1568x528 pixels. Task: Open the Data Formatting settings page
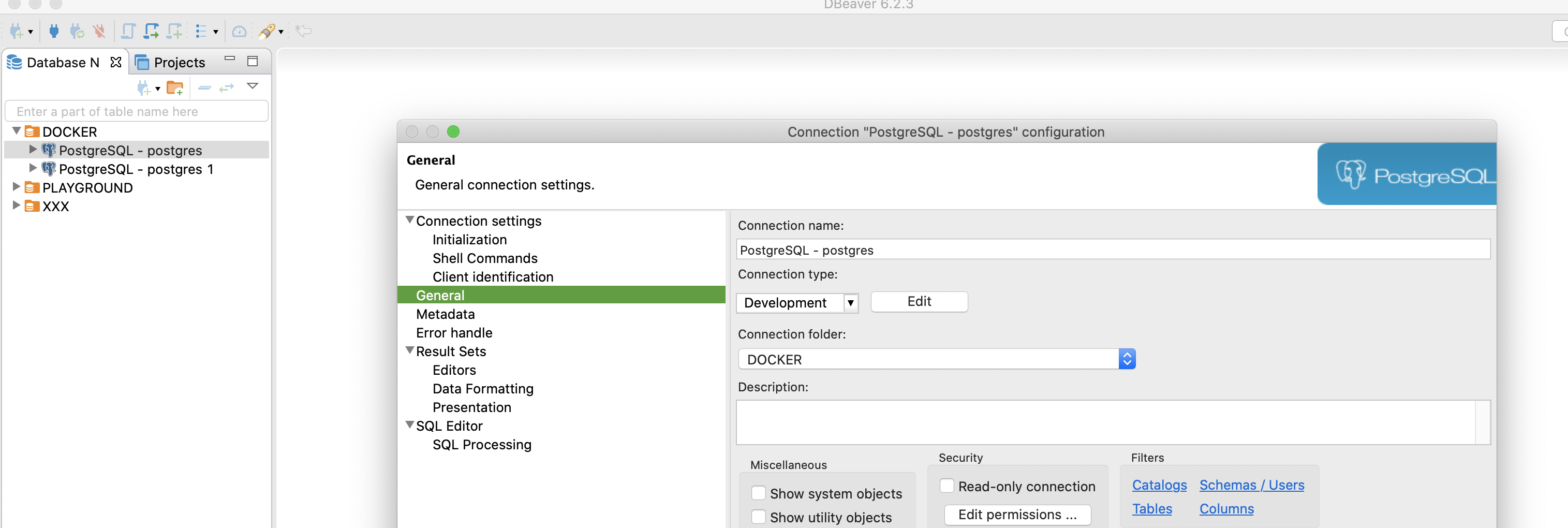tap(483, 389)
